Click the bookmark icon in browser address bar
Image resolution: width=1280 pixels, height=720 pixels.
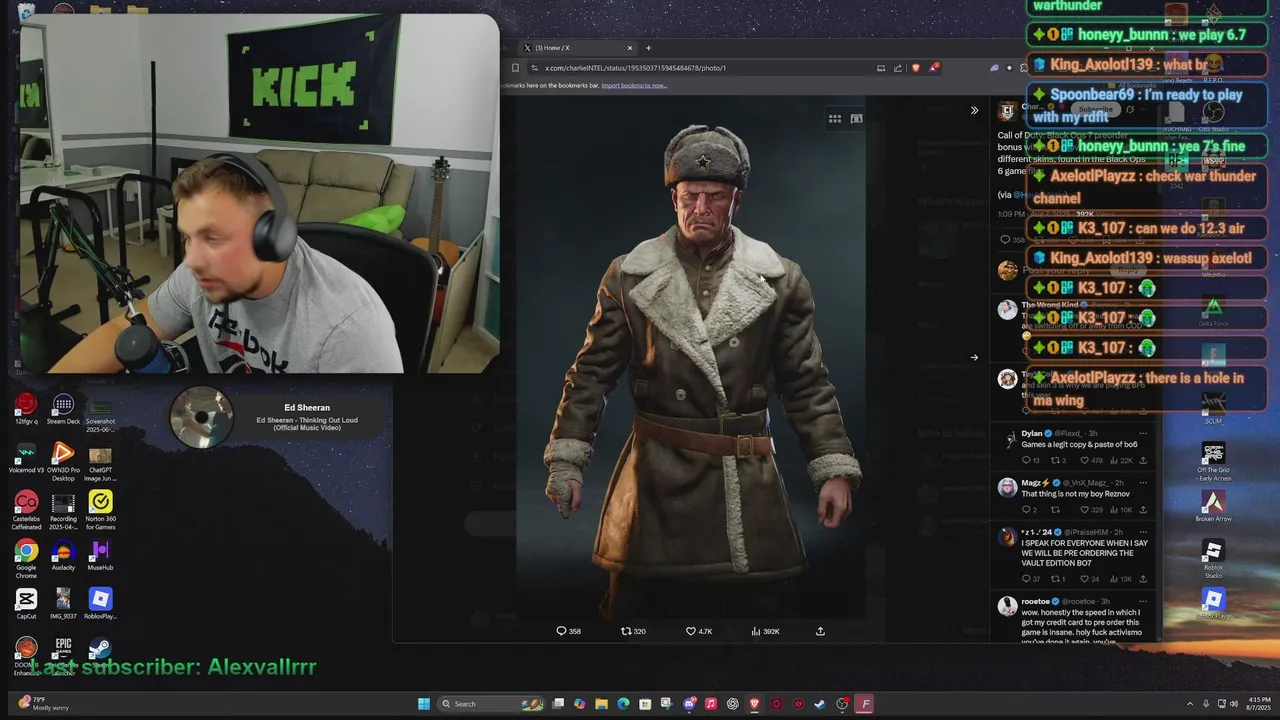pyautogui.click(x=515, y=68)
